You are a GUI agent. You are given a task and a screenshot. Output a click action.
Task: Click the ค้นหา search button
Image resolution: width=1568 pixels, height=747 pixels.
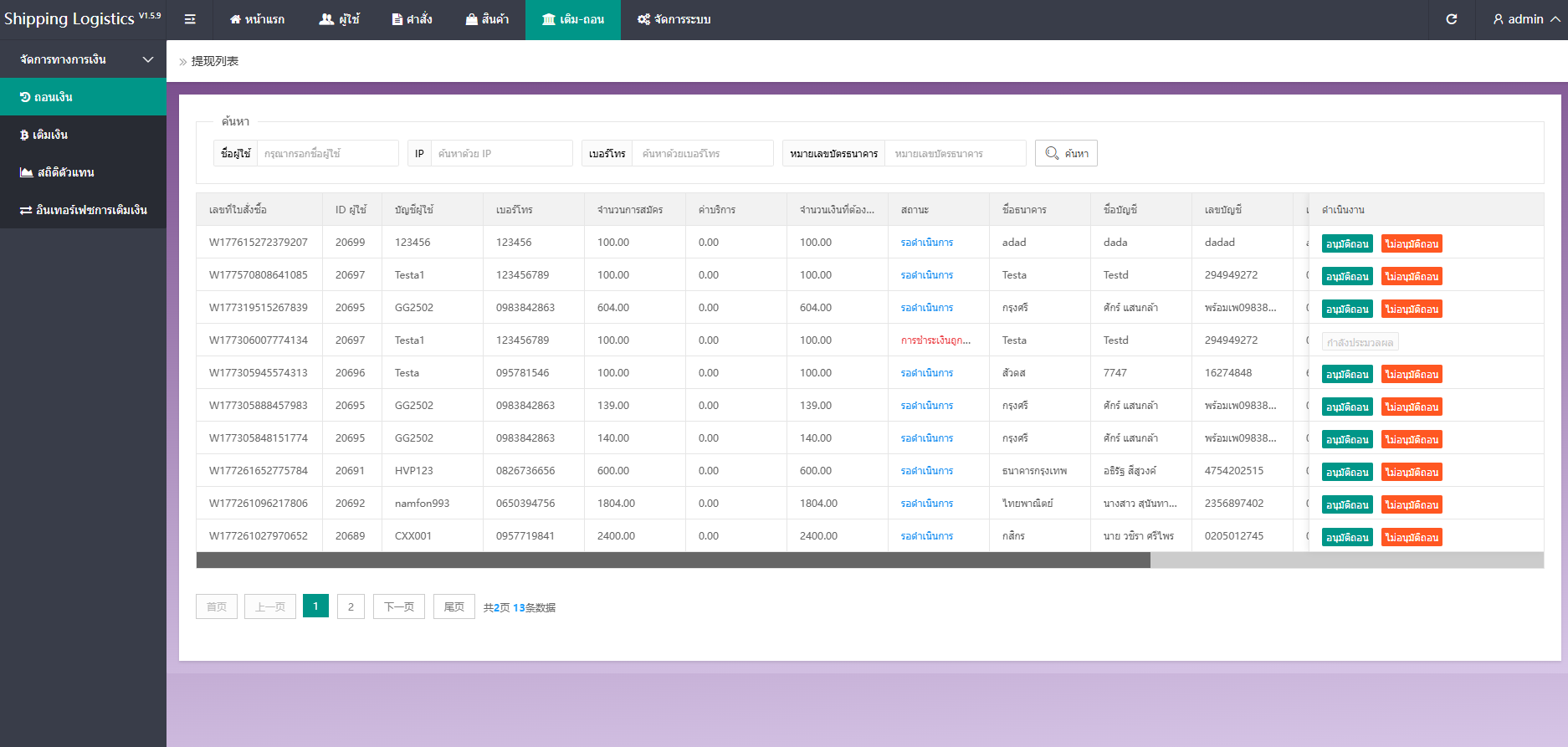1066,153
